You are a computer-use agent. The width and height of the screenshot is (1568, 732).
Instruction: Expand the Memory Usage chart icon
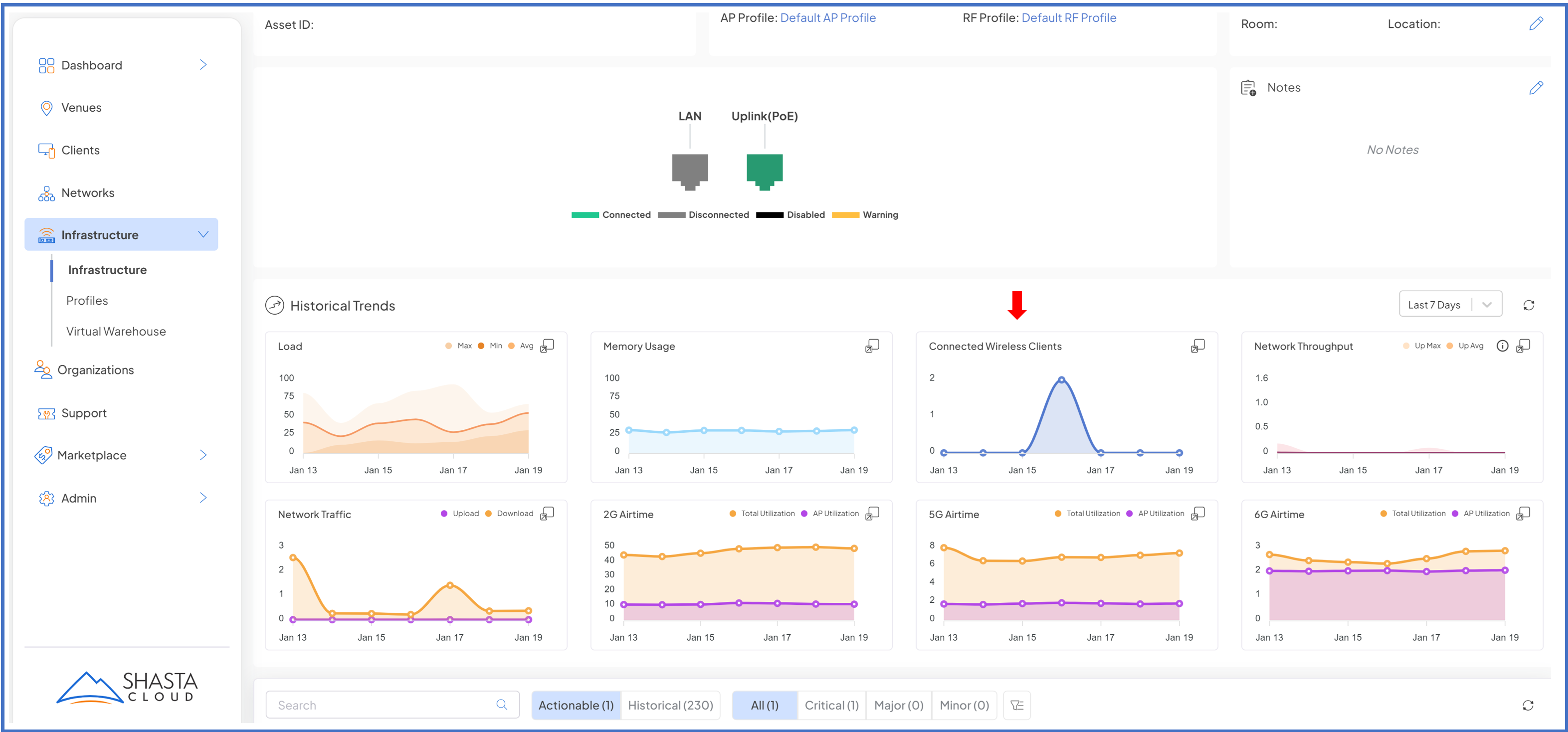pos(872,346)
